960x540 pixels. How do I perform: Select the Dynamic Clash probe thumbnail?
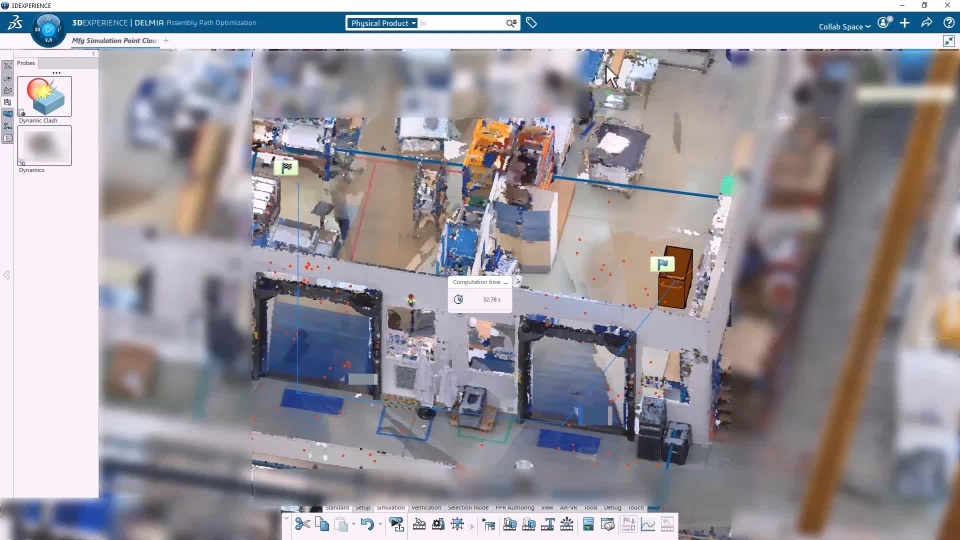[x=44, y=96]
